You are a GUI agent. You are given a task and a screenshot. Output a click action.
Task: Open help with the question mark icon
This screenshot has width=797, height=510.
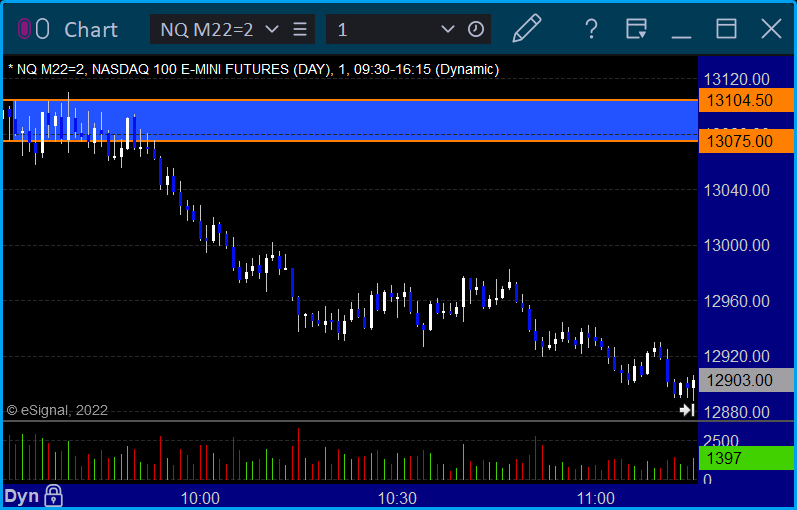coord(591,29)
